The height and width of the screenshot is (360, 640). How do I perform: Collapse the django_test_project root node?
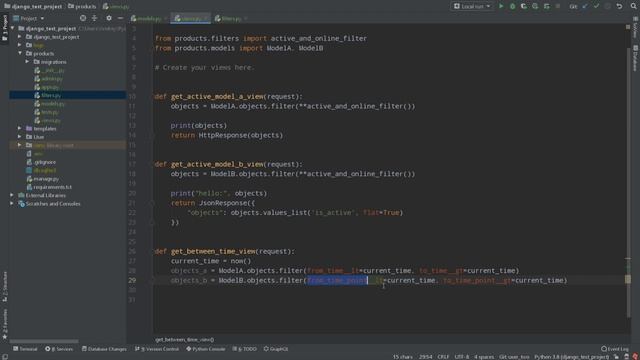pyautogui.click(x=13, y=28)
